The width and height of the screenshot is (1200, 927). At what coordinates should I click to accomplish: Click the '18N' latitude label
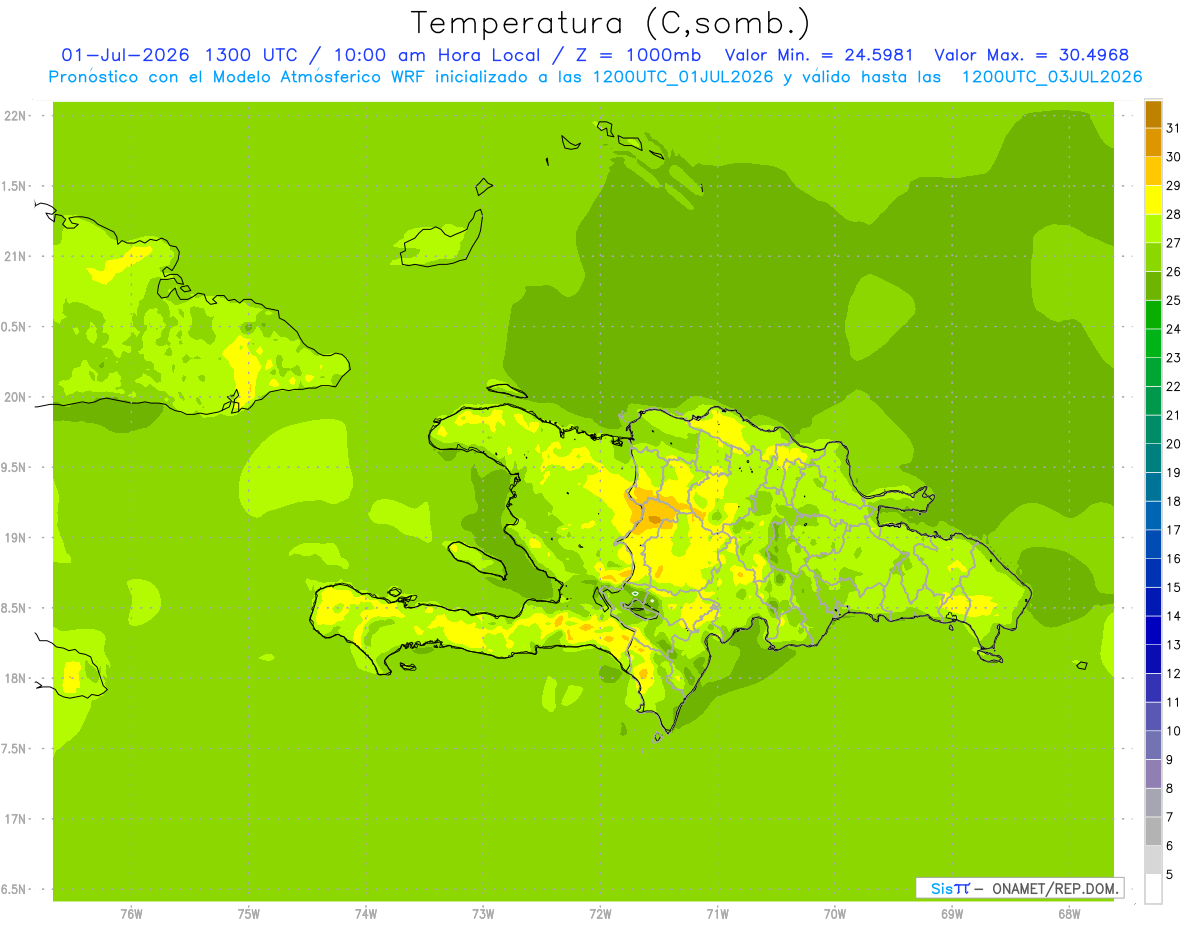pos(15,678)
